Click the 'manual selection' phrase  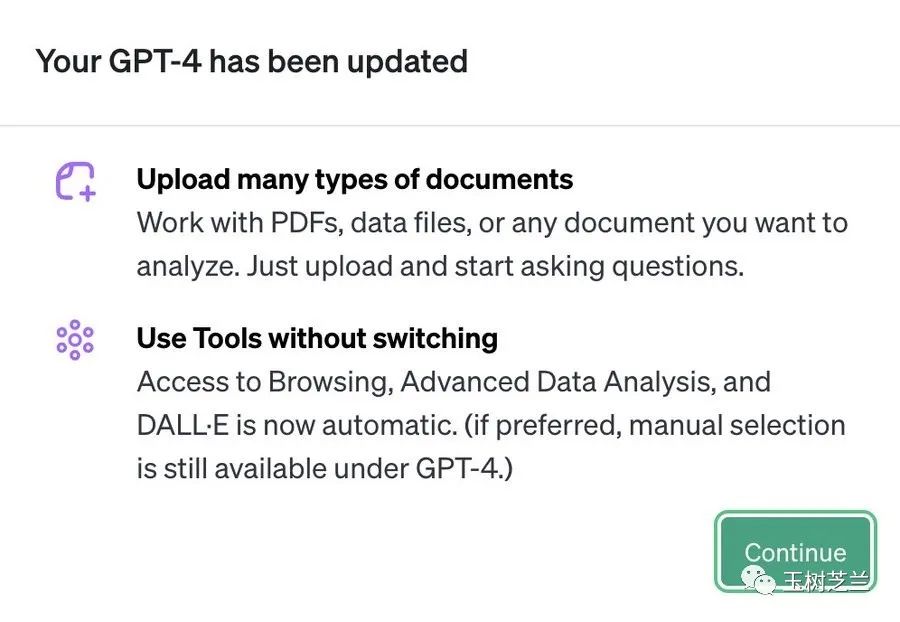coord(737,425)
